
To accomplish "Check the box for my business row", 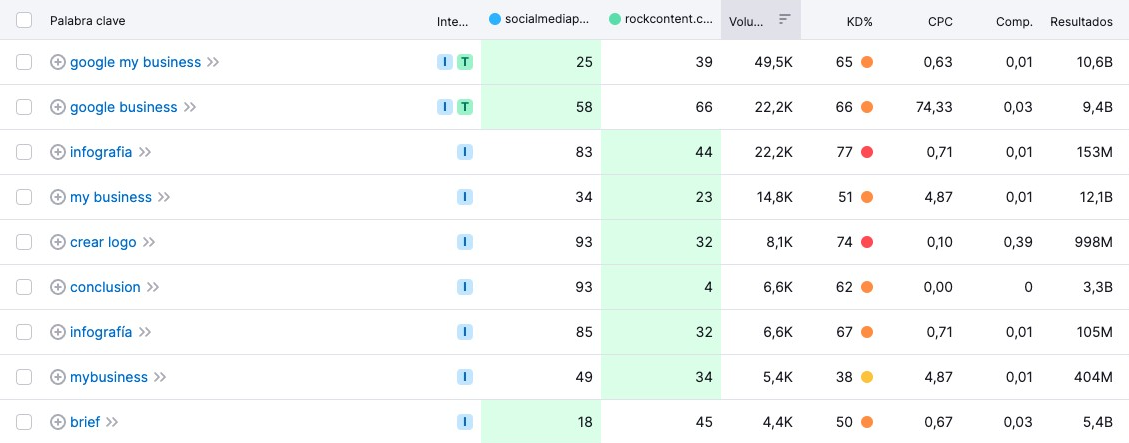I will tap(24, 197).
